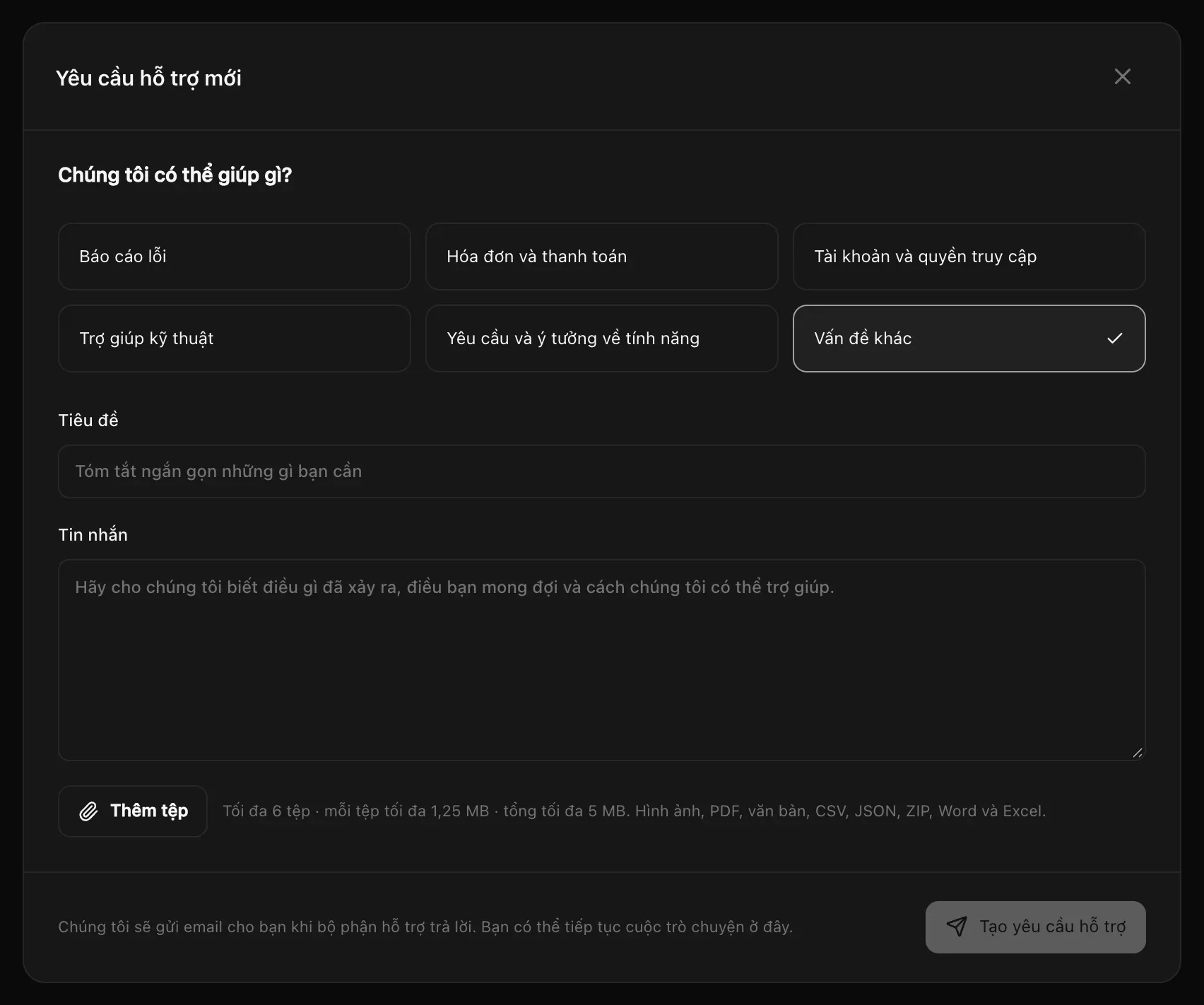The height and width of the screenshot is (1005, 1204).
Task: Select the 'Báo cáo lỗi' category
Action: pyautogui.click(x=235, y=257)
